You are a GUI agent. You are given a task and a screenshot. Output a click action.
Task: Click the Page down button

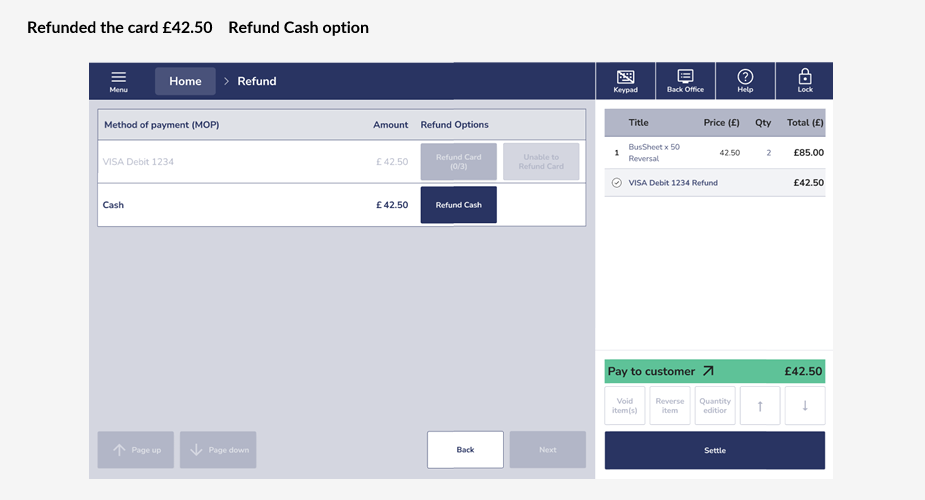(218, 449)
